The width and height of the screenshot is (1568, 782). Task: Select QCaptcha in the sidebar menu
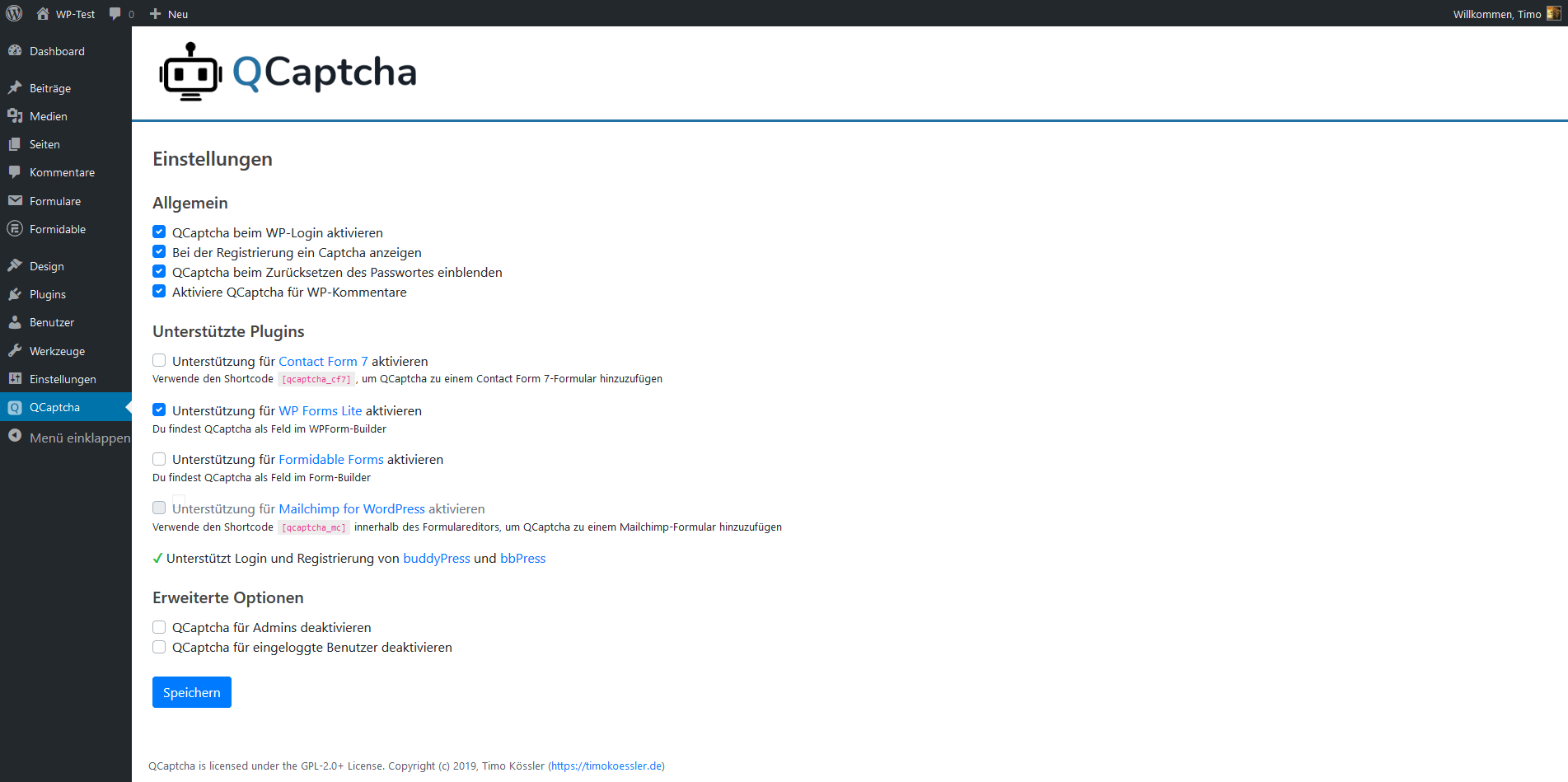tap(66, 407)
